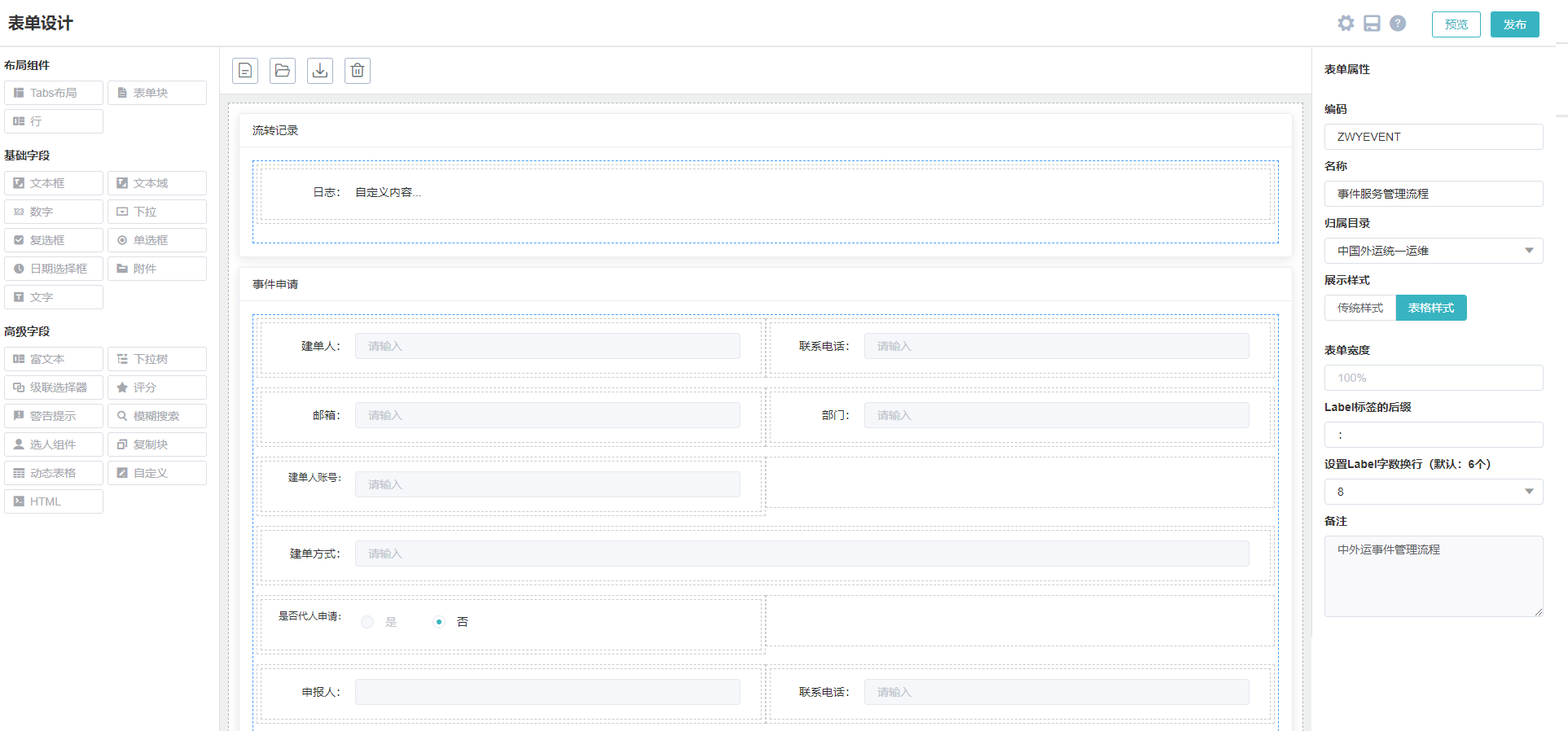Click the download import toolbar icon
The height and width of the screenshot is (731, 1568).
pyautogui.click(x=320, y=71)
